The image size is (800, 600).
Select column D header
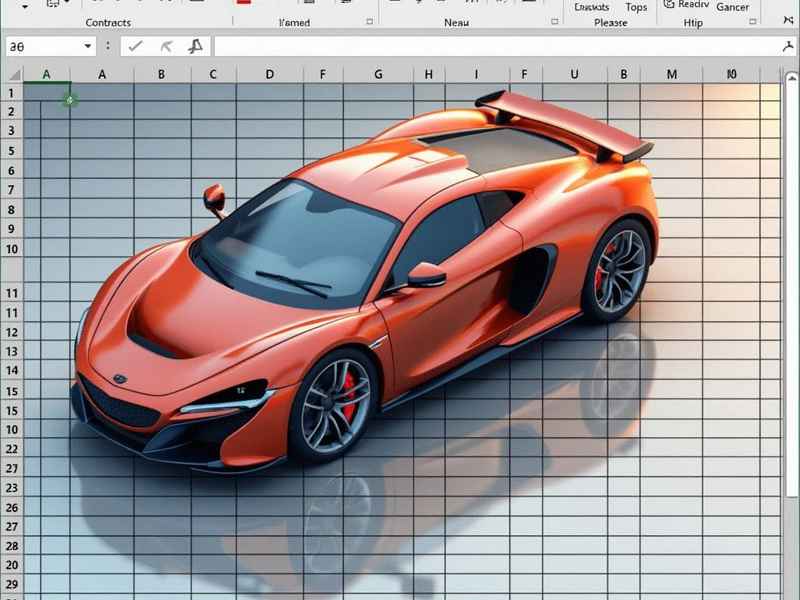(269, 74)
